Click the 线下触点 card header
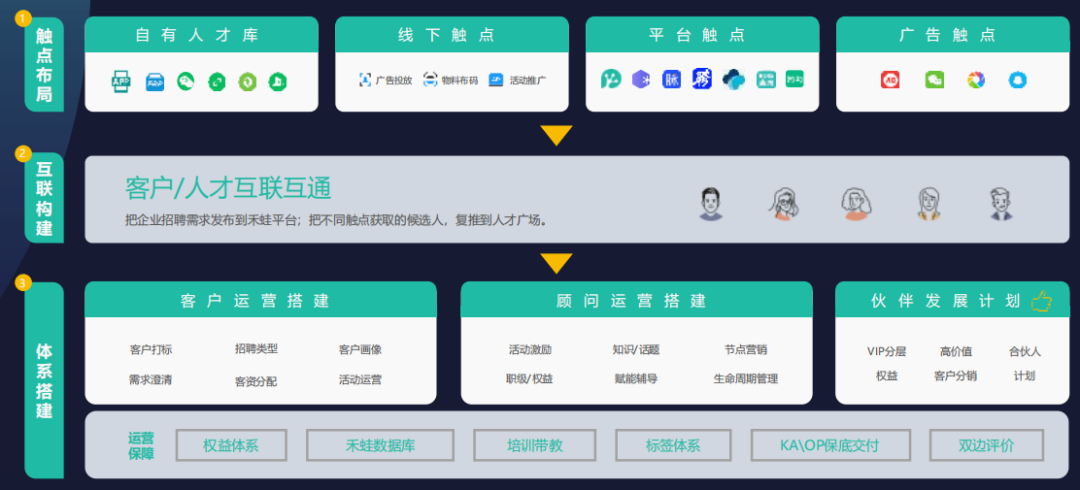 pyautogui.click(x=452, y=34)
